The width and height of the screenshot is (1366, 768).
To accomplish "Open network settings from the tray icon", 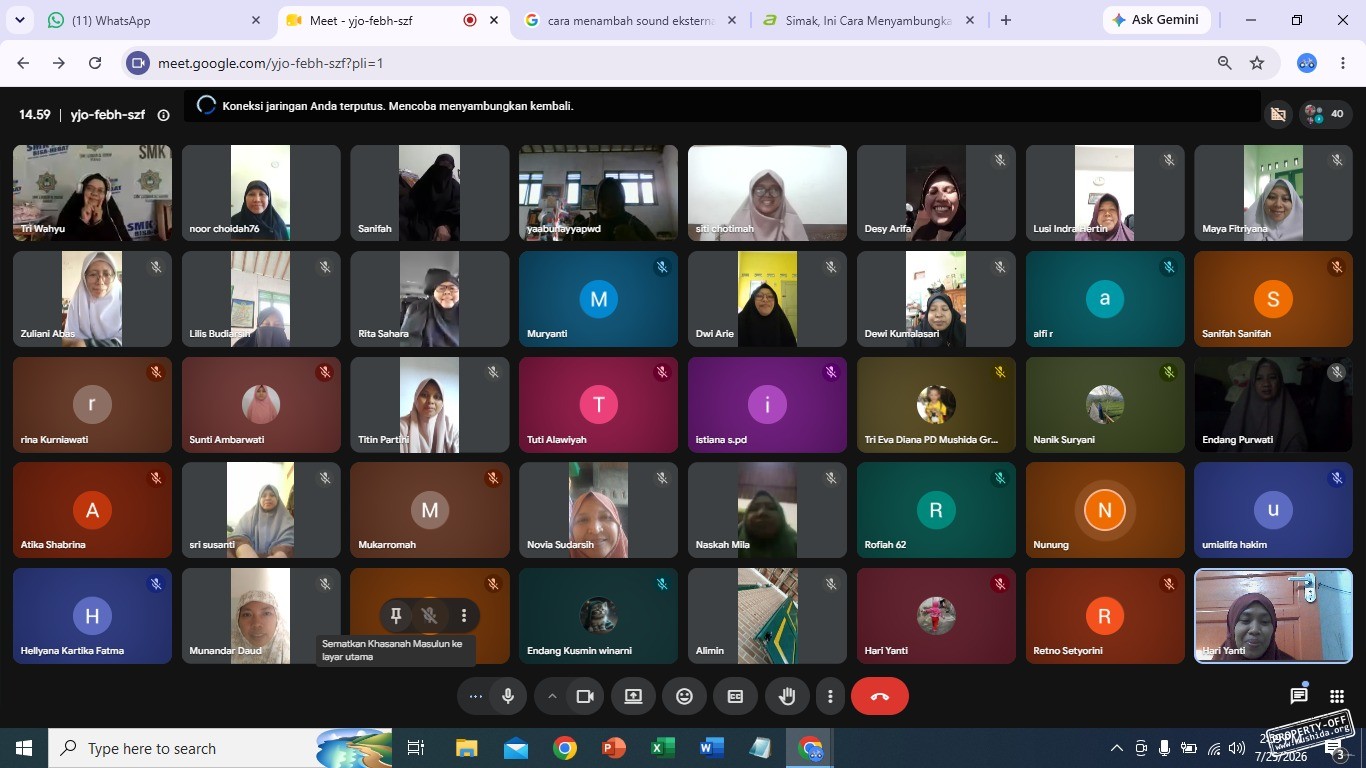I will [1214, 748].
